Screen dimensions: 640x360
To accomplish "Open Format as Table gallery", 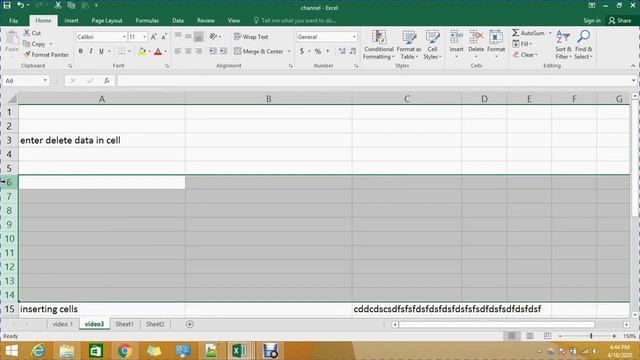I will click(409, 44).
